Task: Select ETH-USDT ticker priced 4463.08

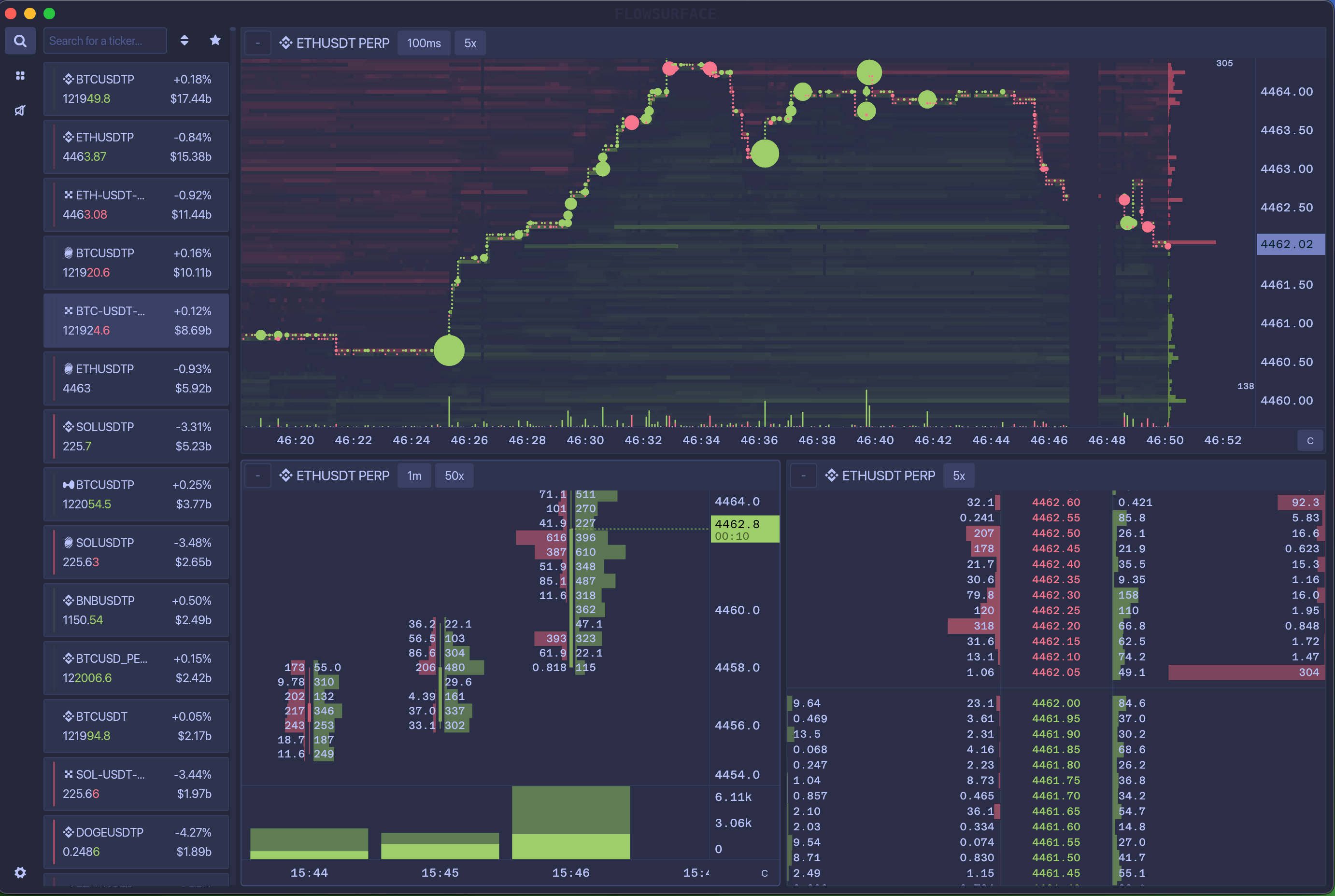Action: tap(136, 205)
